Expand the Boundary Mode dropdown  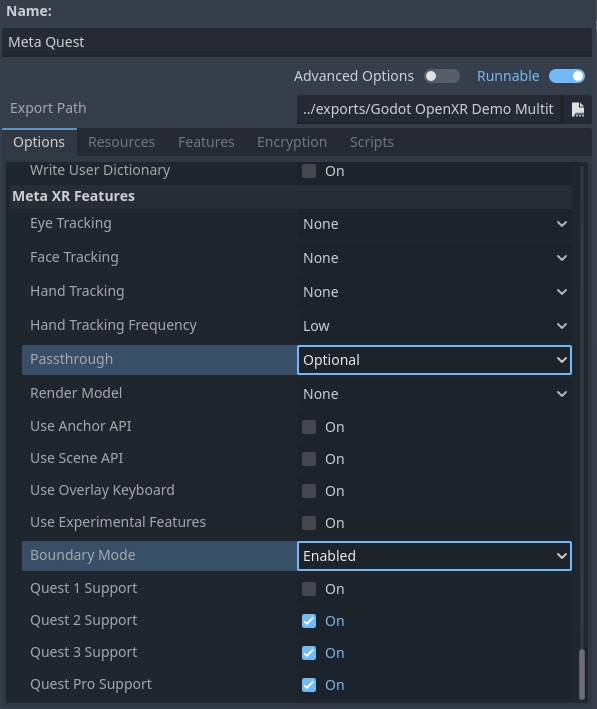pos(434,556)
